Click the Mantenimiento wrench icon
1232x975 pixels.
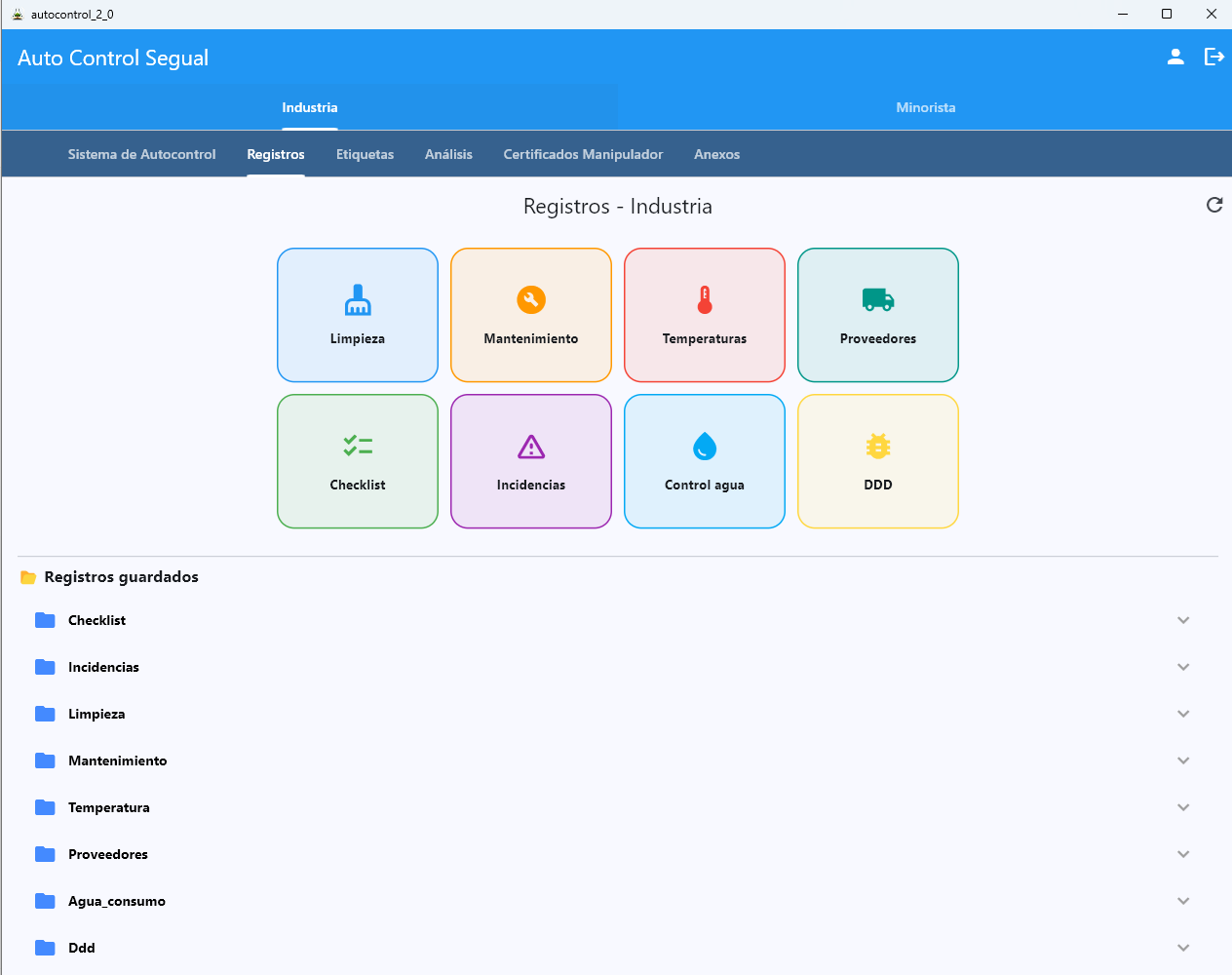point(531,299)
